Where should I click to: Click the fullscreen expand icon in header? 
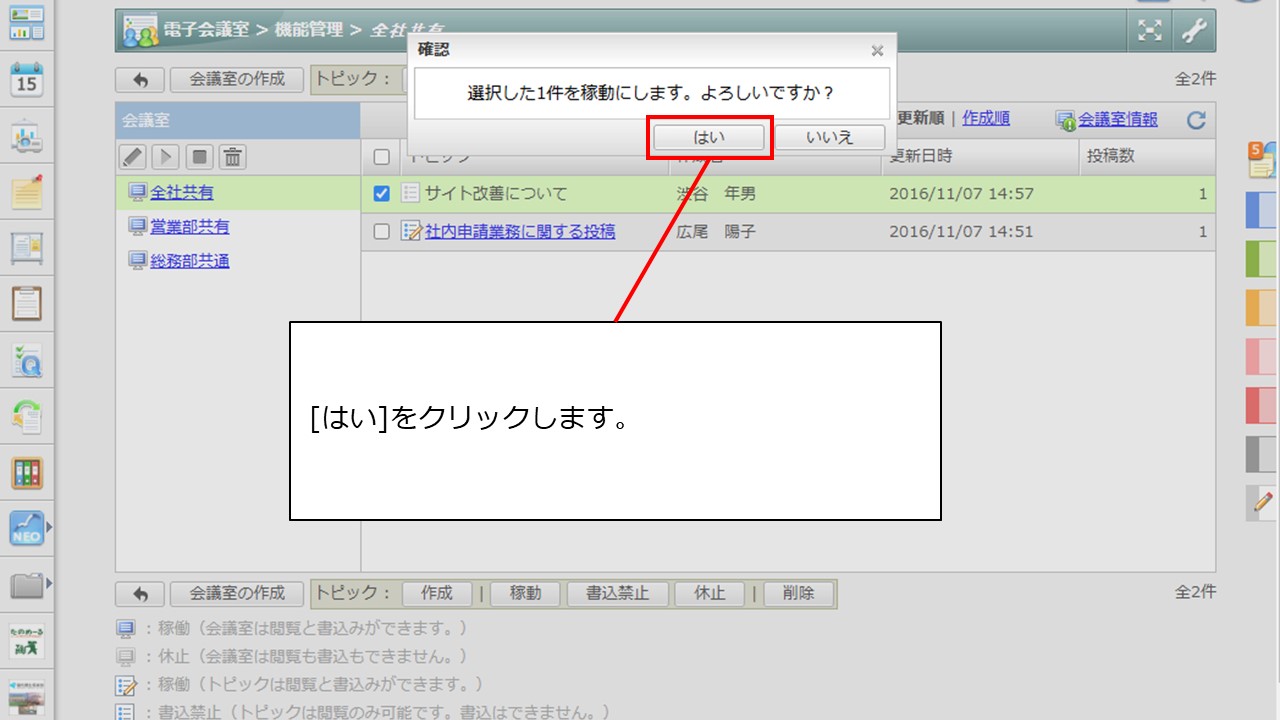click(1151, 31)
